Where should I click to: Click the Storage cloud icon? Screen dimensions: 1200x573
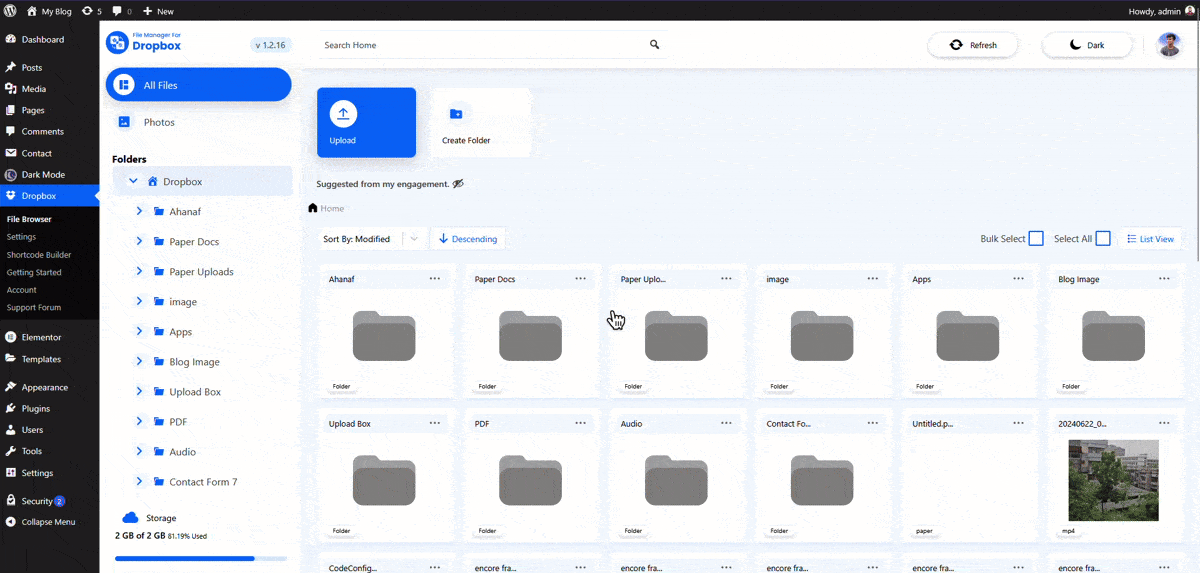(130, 518)
